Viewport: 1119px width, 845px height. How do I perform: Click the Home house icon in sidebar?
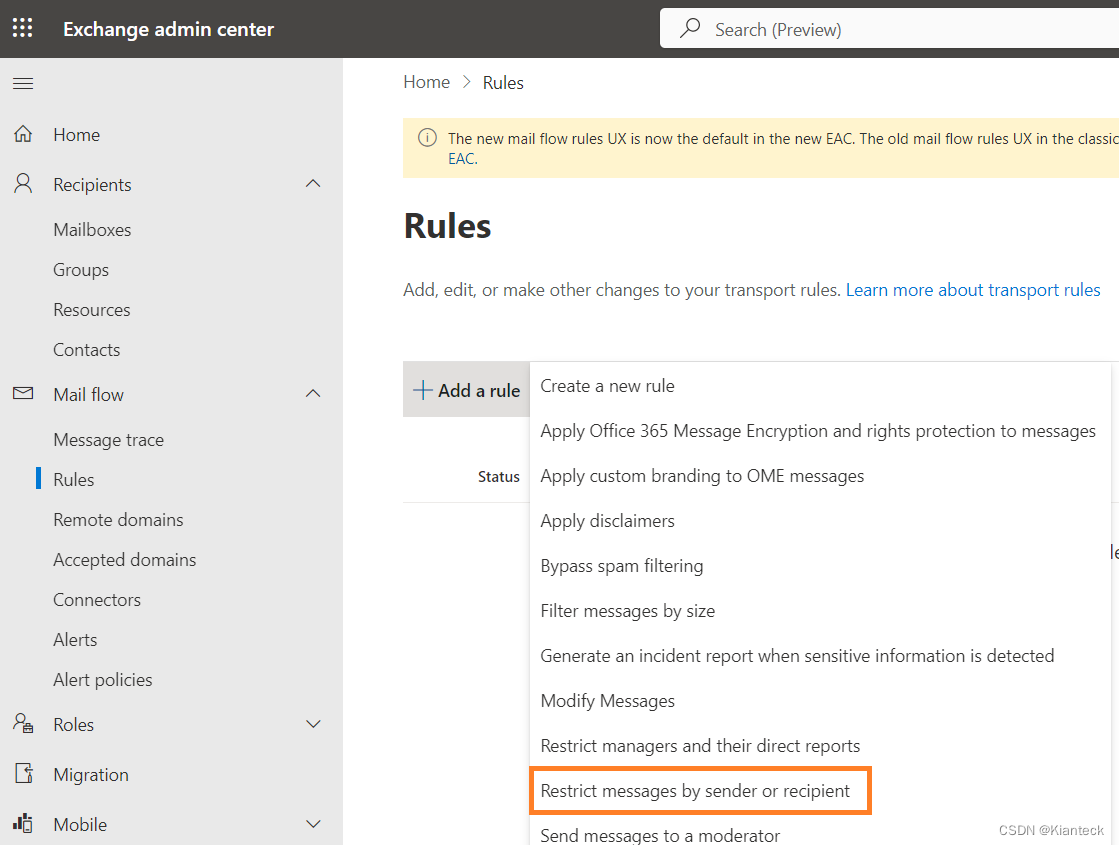23,134
